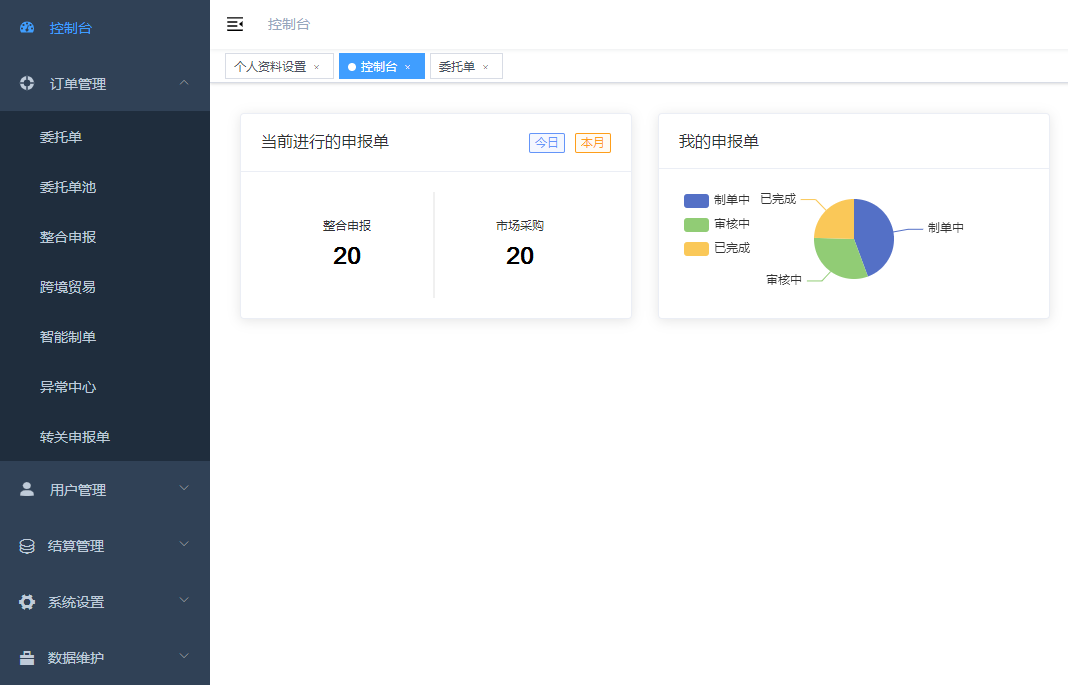
Task: Click the 系统设置 gear icon
Action: click(27, 602)
